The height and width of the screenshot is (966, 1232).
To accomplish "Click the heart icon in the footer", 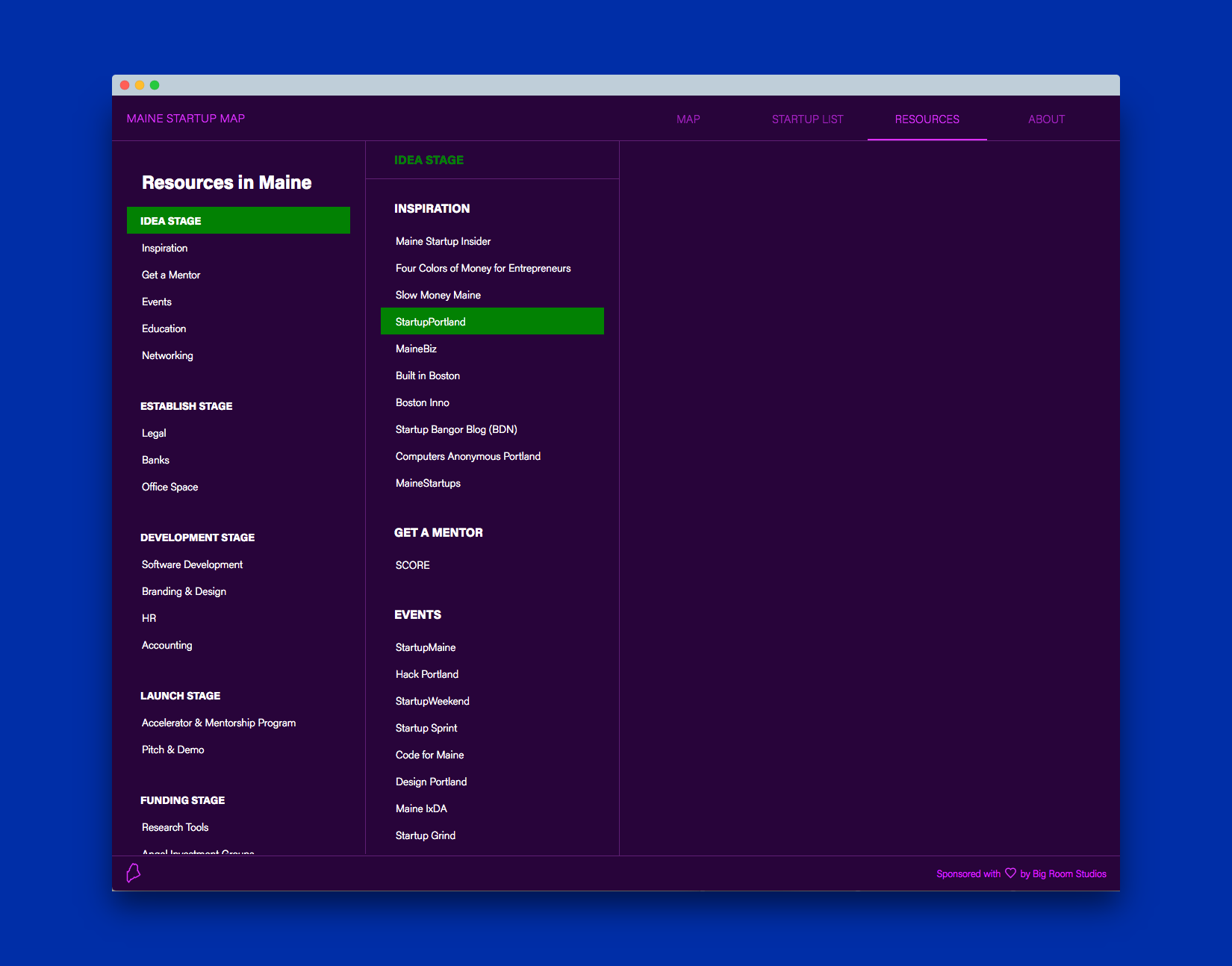I will [x=1010, y=873].
